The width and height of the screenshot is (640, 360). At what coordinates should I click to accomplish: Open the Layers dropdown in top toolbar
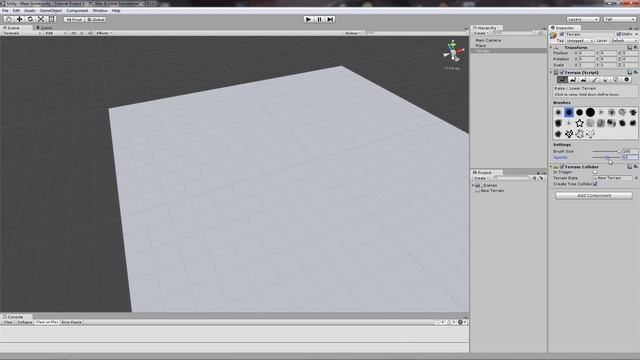(582, 19)
